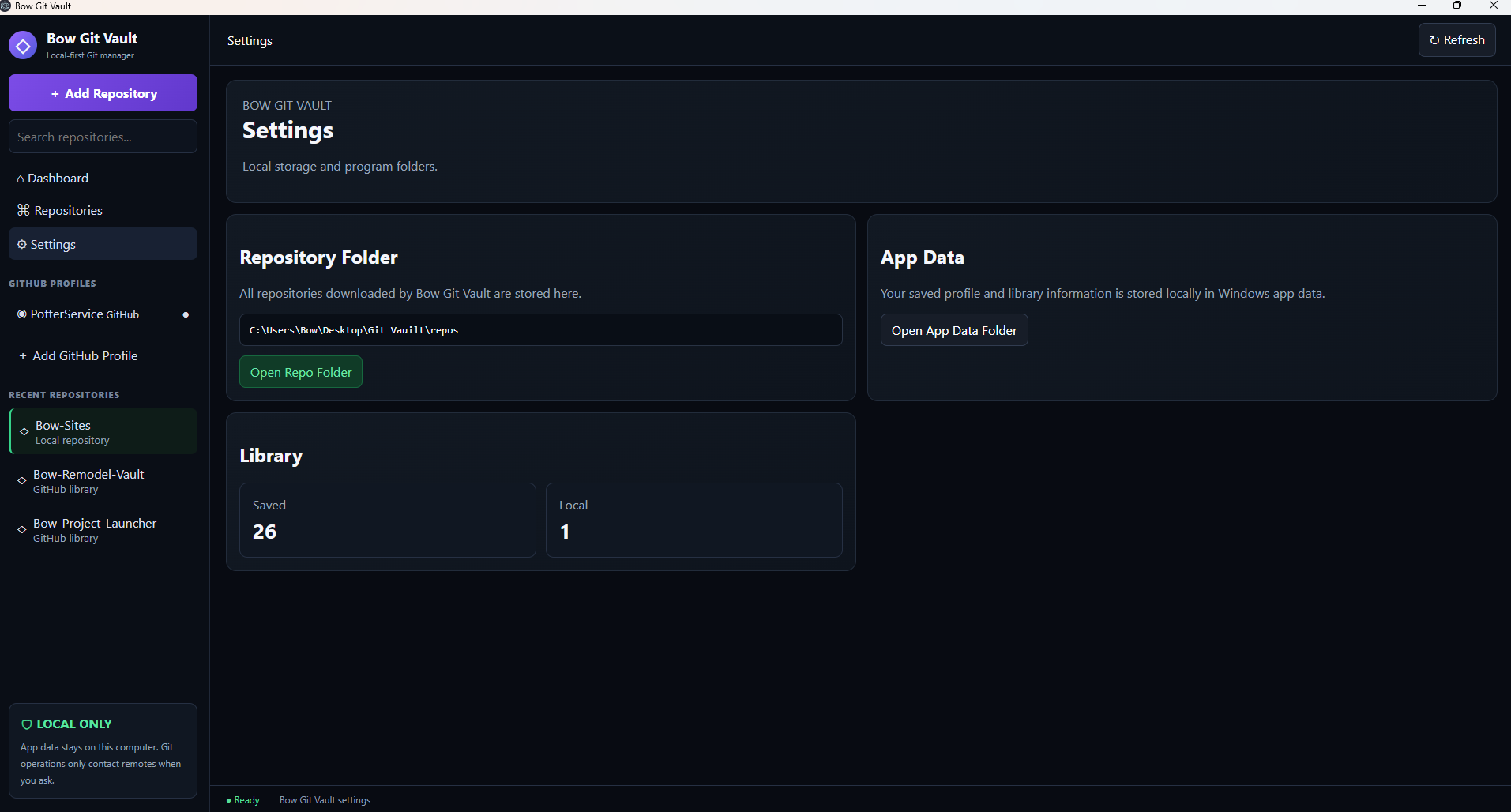The height and width of the screenshot is (812, 1511).
Task: Click the Bow Git Vault diamond logo
Action: (x=23, y=46)
